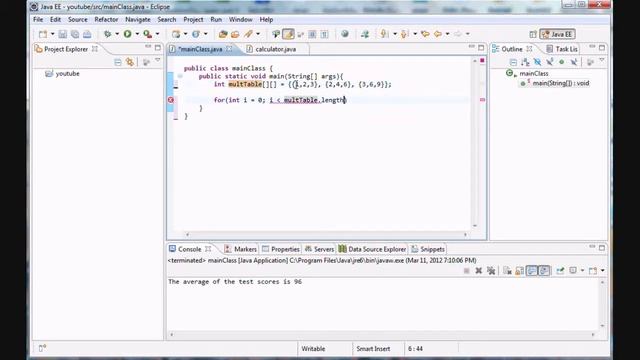Toggle Show Whitespace Characters button
The height and width of the screenshot is (360, 640).
click(324, 34)
